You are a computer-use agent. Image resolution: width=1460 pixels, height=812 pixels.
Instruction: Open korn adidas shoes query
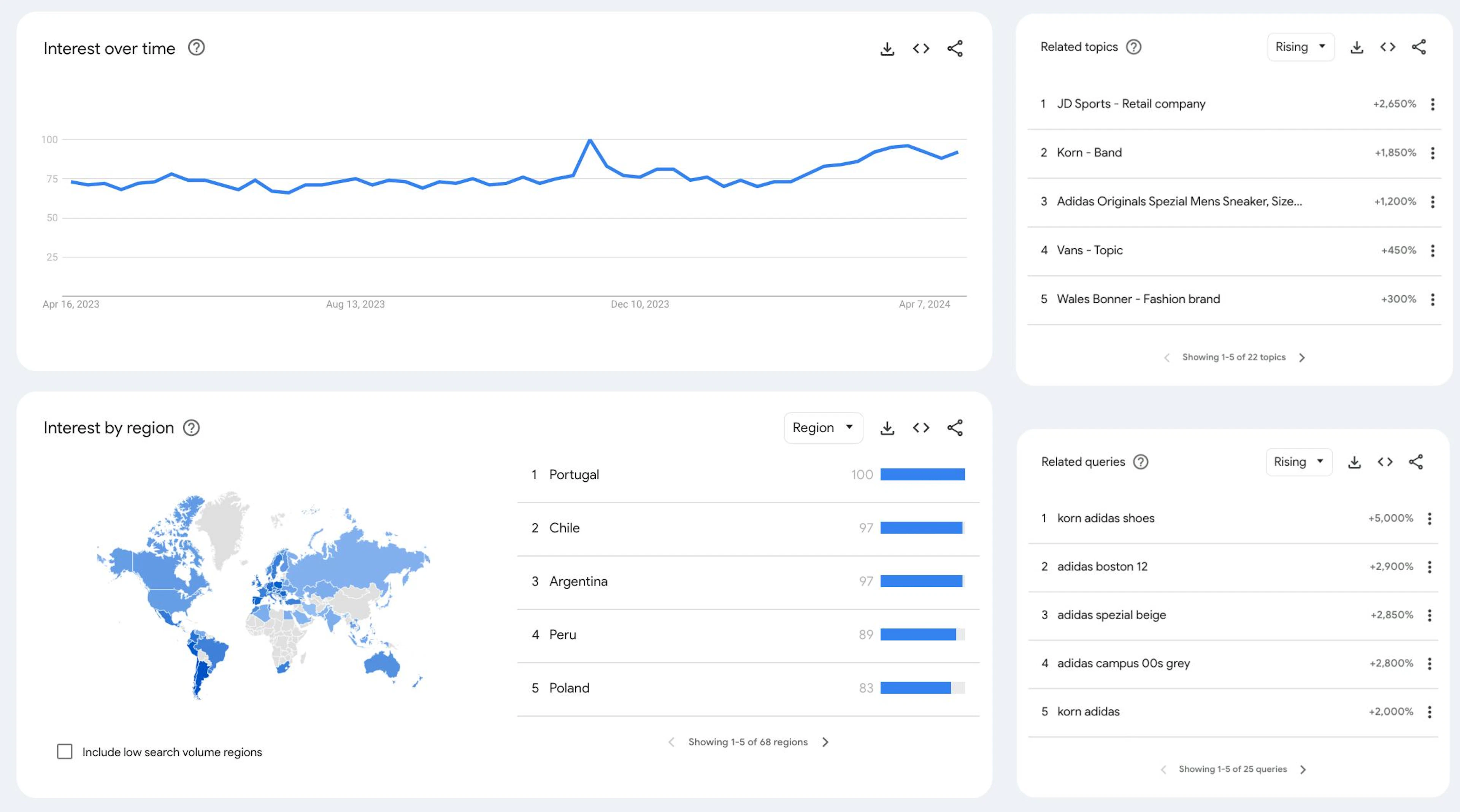click(1106, 518)
